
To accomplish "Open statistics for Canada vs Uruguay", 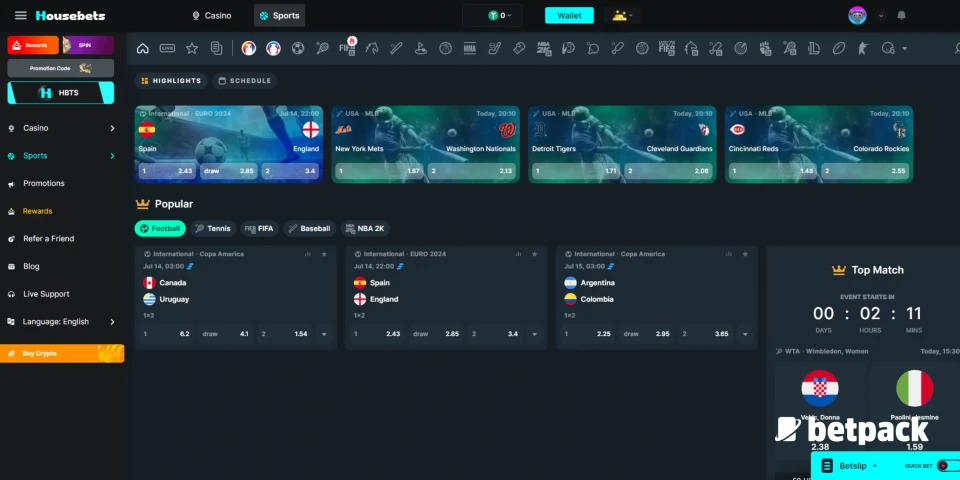I will point(307,254).
